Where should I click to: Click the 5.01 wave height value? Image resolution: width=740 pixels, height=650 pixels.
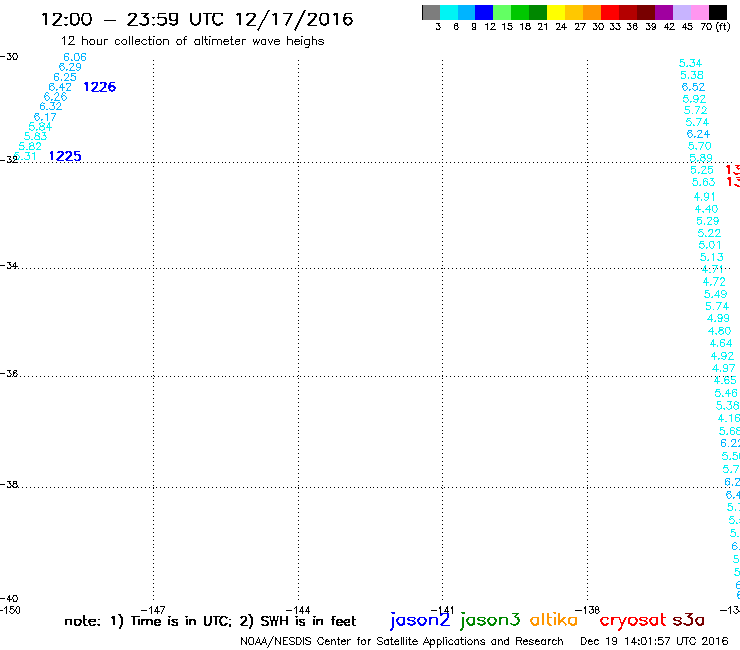pyautogui.click(x=710, y=245)
